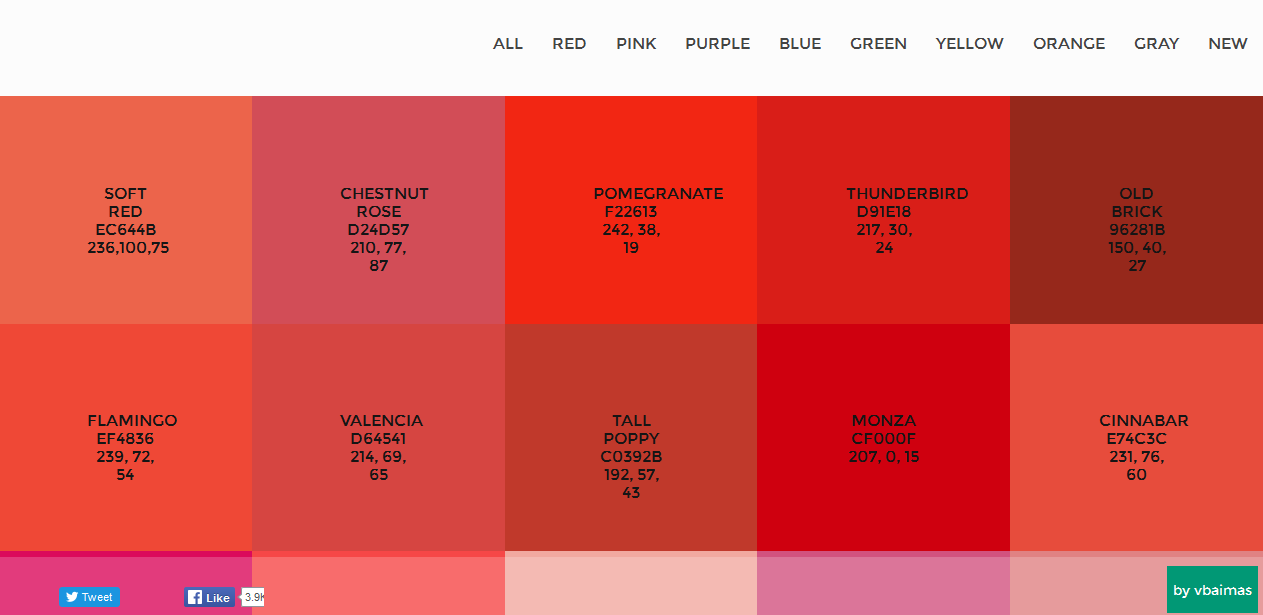
Task: Open the ALL colors category
Action: click(x=508, y=43)
